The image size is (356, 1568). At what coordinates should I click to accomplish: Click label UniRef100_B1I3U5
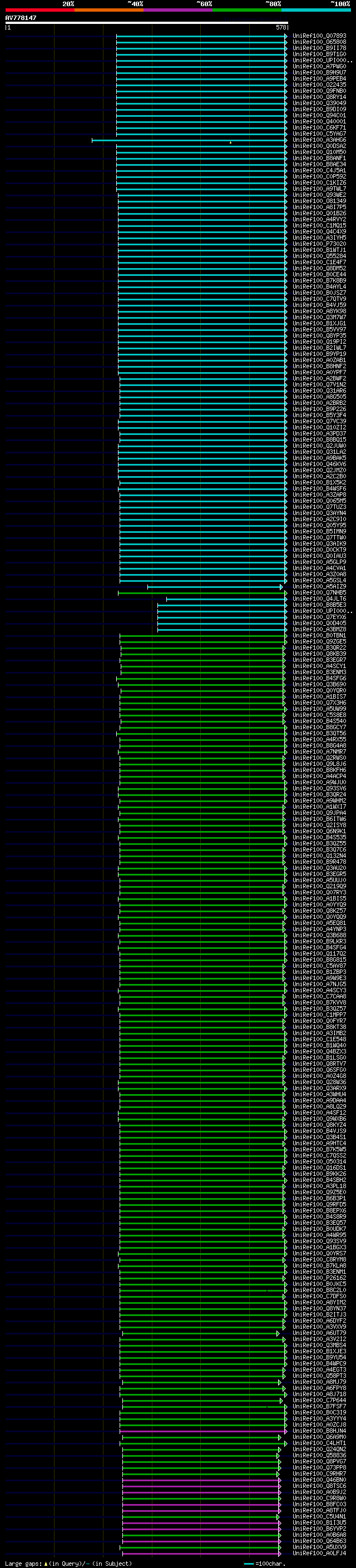319,1522
